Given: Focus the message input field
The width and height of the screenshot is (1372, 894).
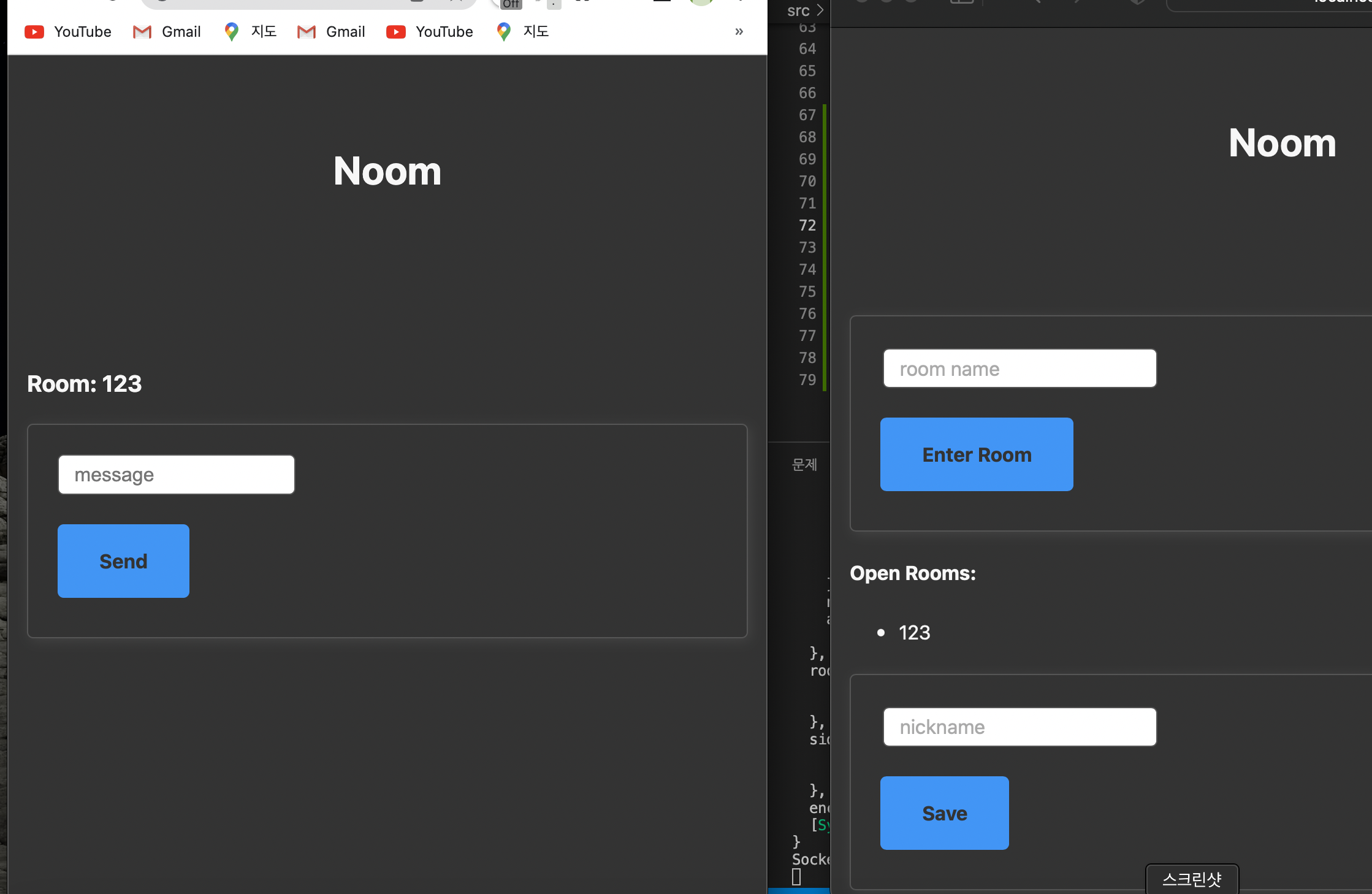Looking at the screenshot, I should [x=177, y=475].
